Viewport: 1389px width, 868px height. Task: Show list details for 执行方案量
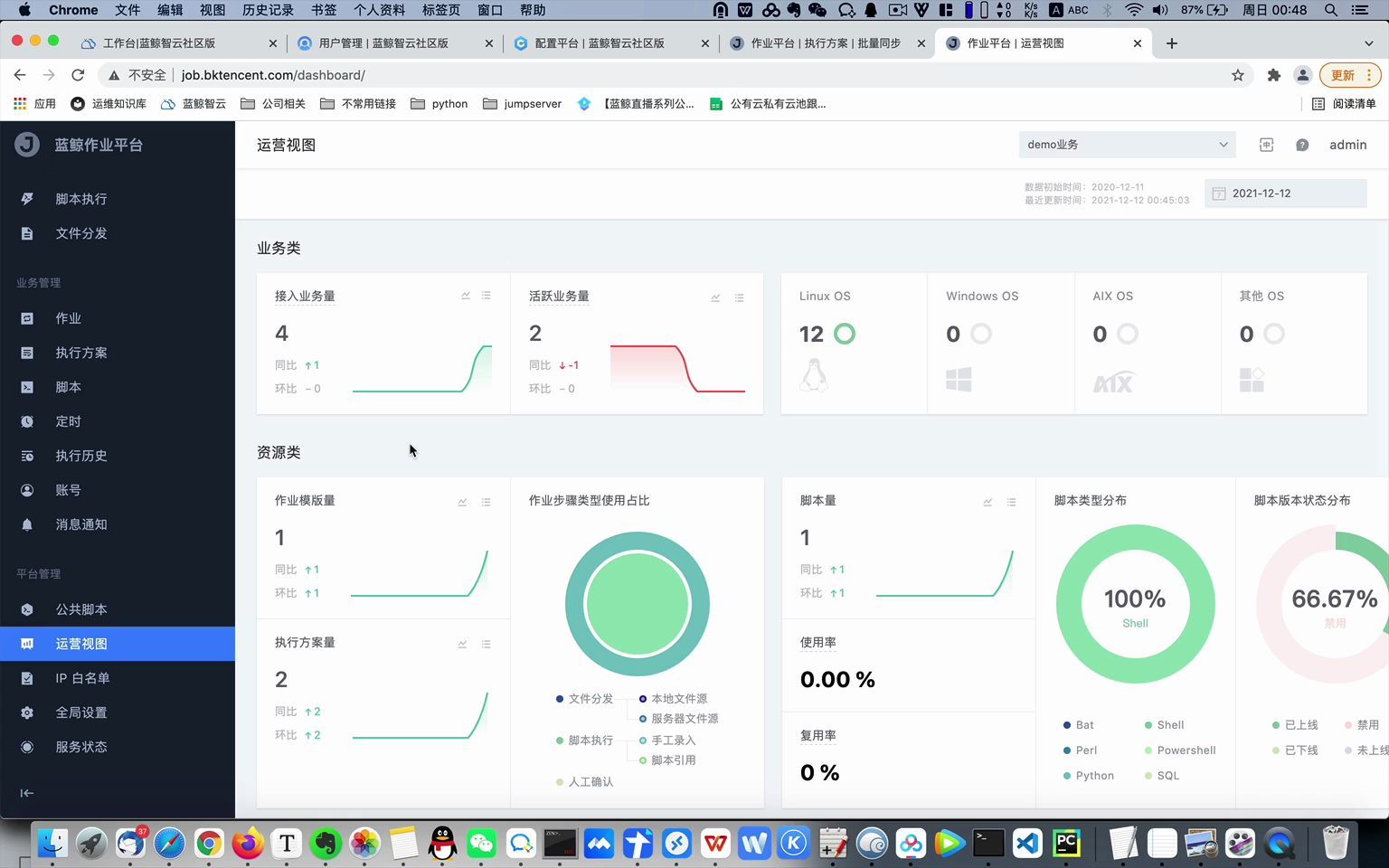(x=487, y=644)
